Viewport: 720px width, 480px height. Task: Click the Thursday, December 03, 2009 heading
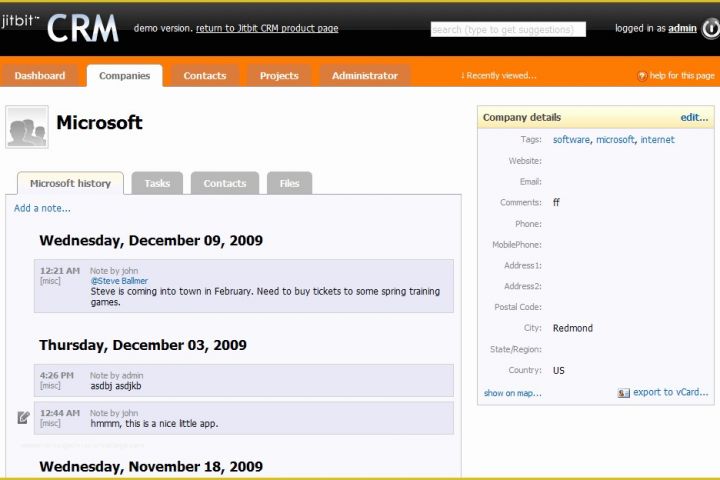click(143, 345)
